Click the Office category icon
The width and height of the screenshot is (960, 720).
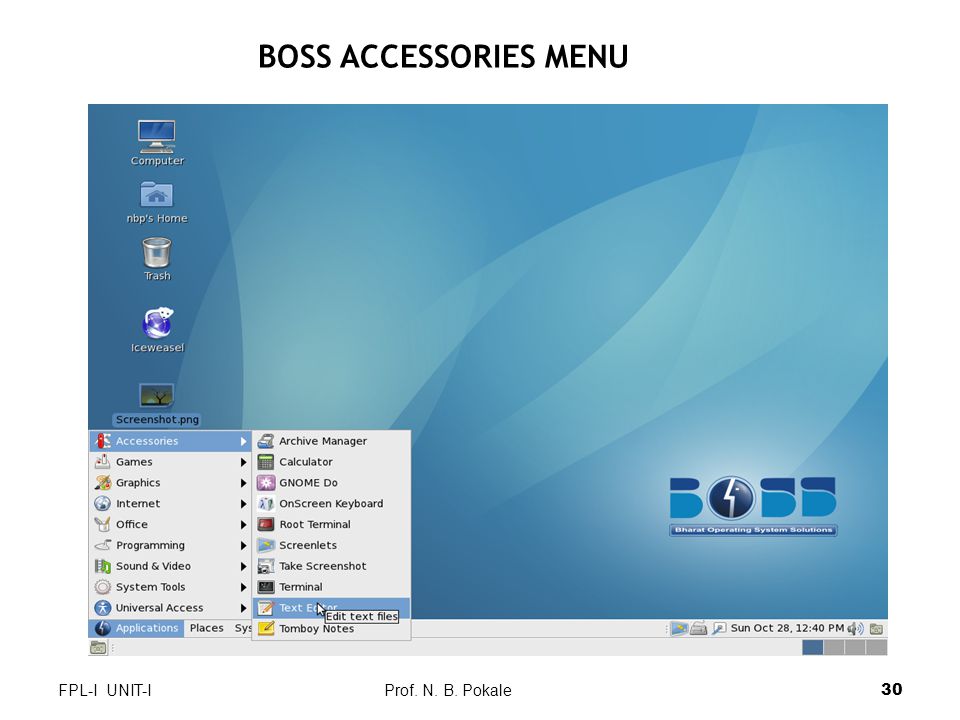point(103,524)
